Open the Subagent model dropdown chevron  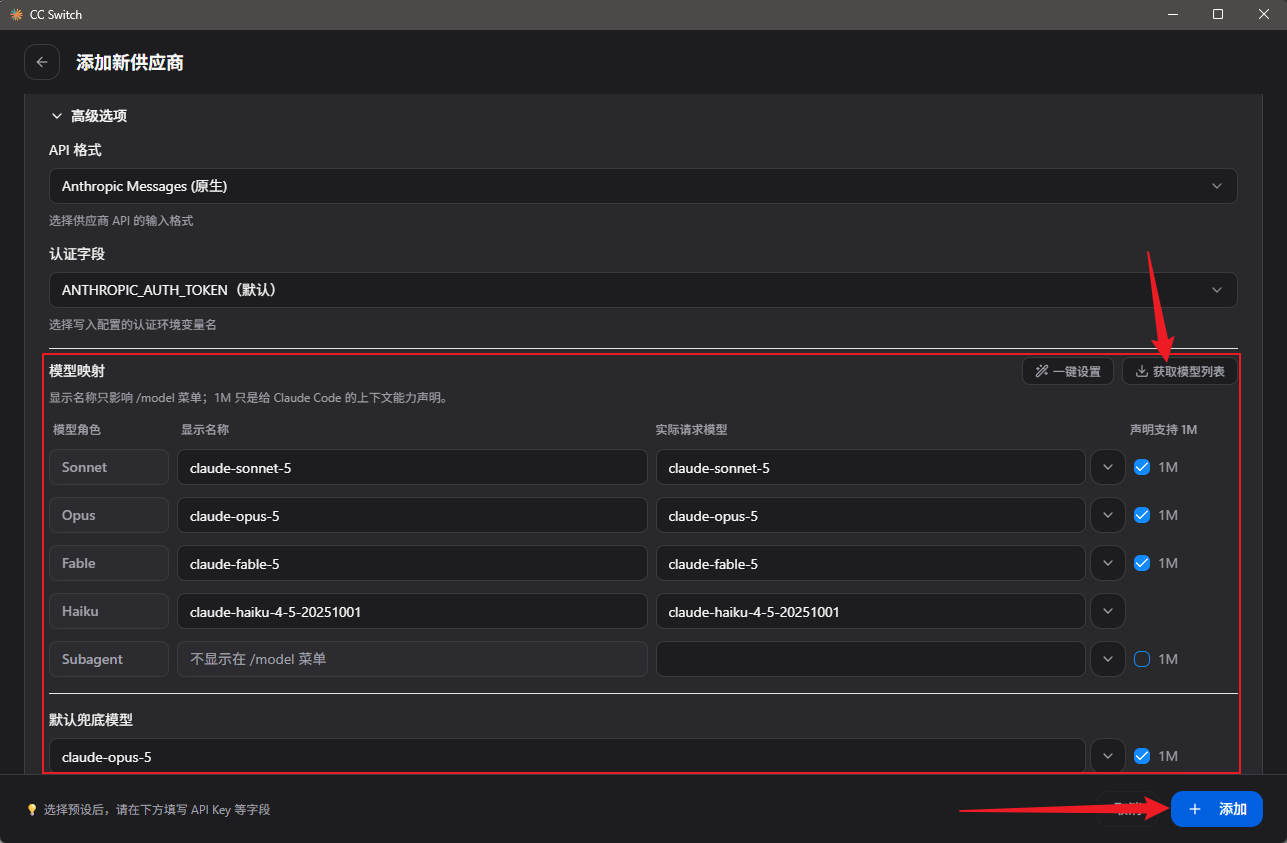click(x=1108, y=659)
